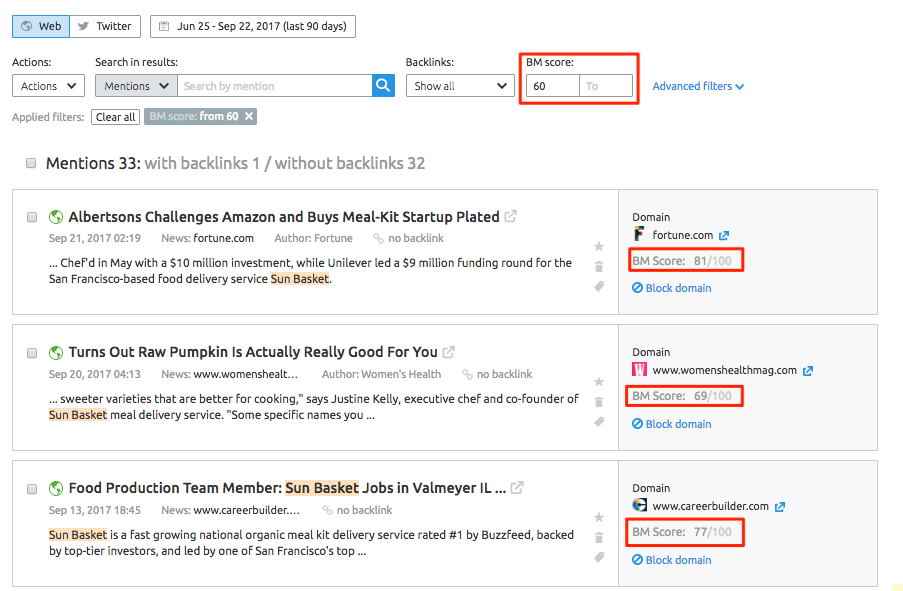Click external link icon next to Raw Pumpkin title
903x591 pixels.
coord(449,351)
